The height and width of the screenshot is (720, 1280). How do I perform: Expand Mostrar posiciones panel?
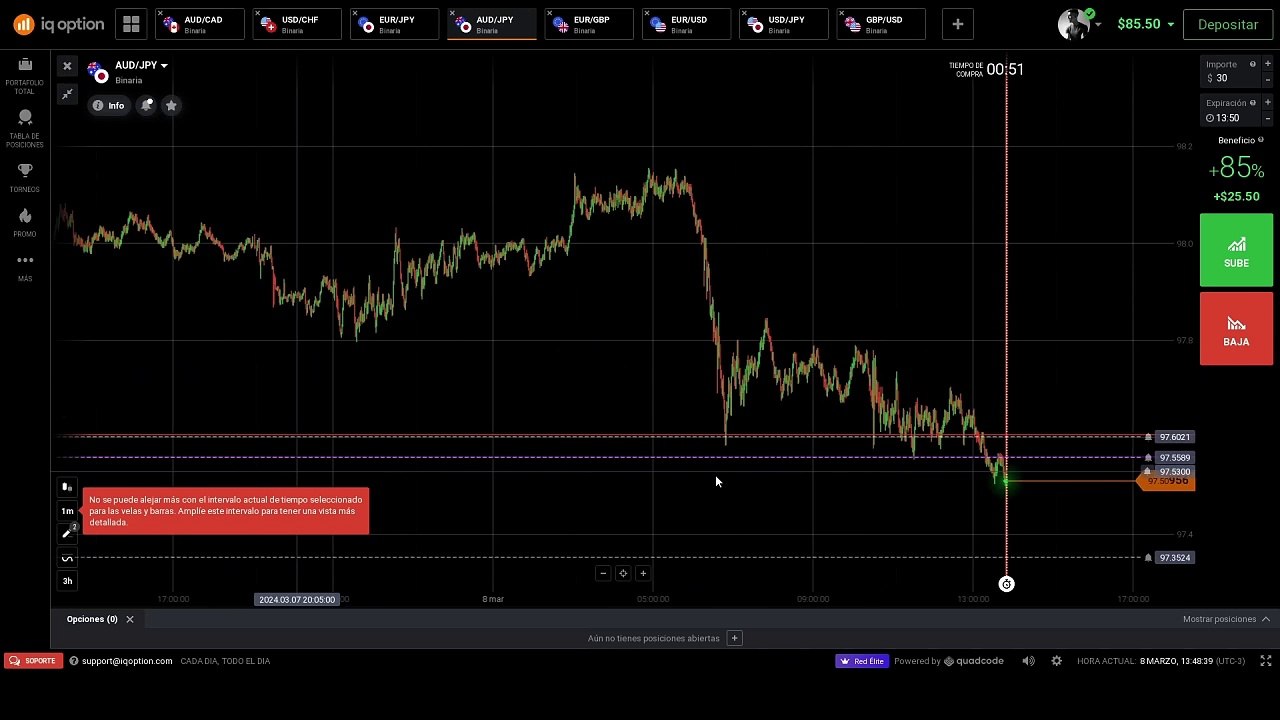1226,619
